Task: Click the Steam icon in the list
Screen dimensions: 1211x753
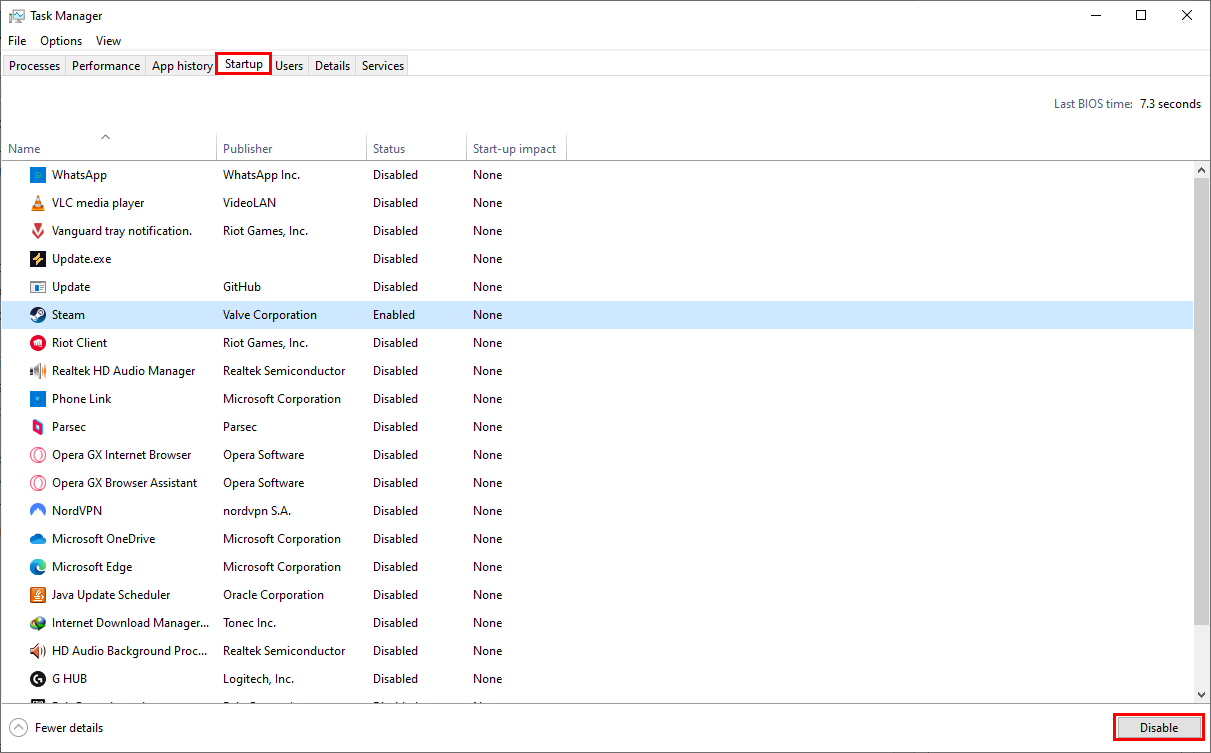Action: point(37,315)
